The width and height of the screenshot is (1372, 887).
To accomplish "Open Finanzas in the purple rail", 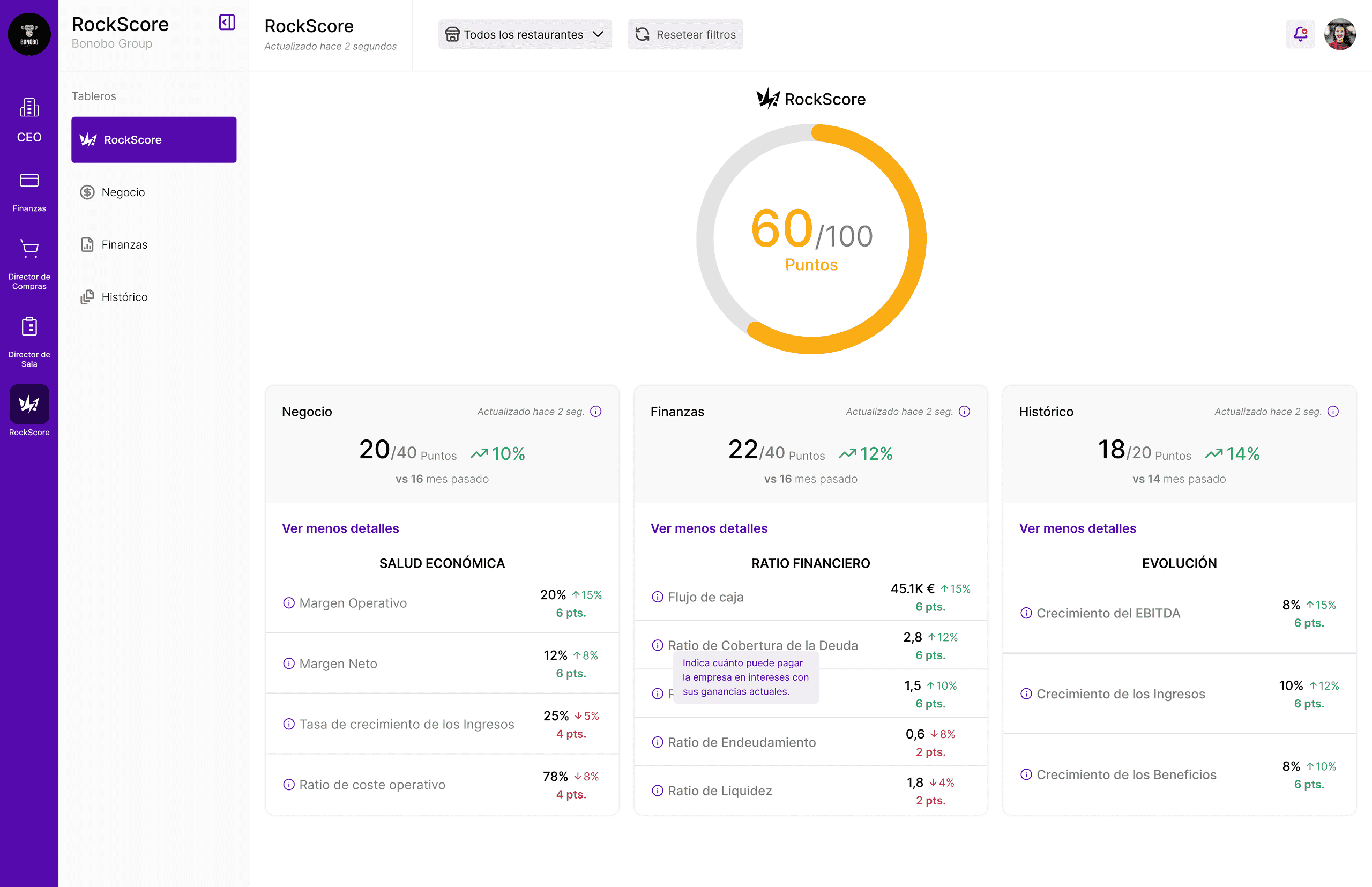I will 29,192.
